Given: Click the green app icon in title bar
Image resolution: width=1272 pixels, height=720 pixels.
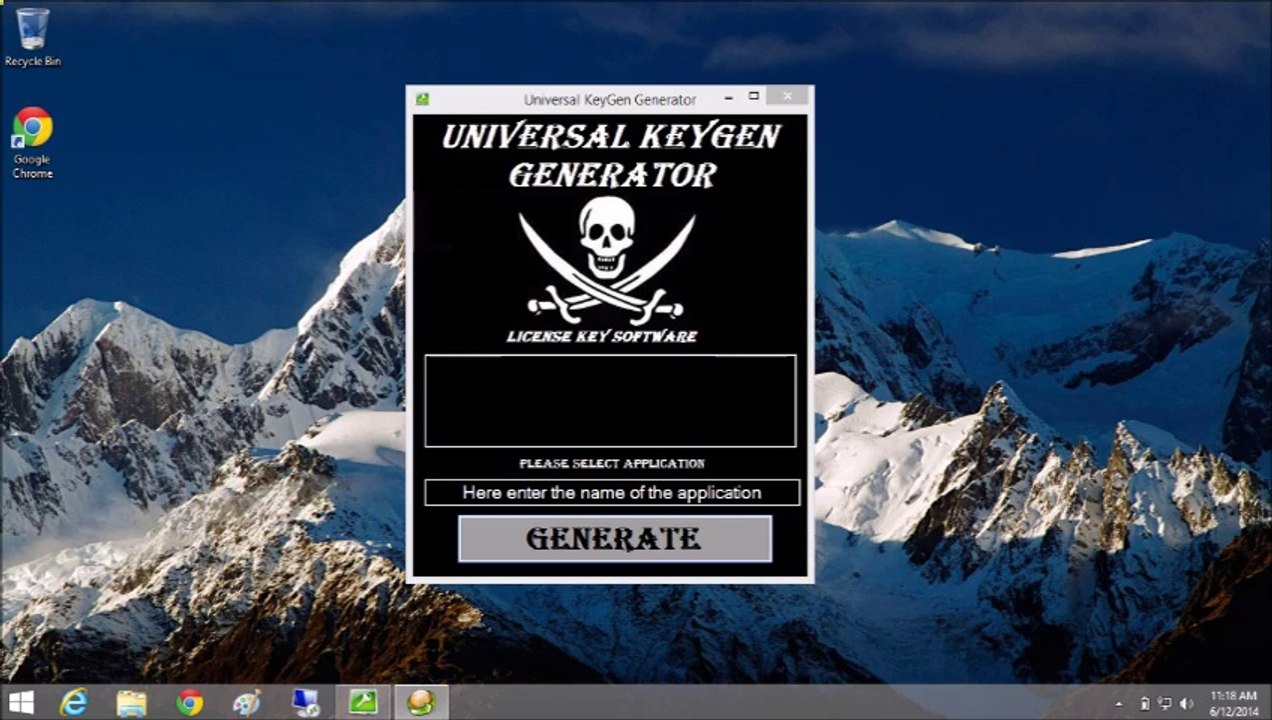Looking at the screenshot, I should [423, 99].
